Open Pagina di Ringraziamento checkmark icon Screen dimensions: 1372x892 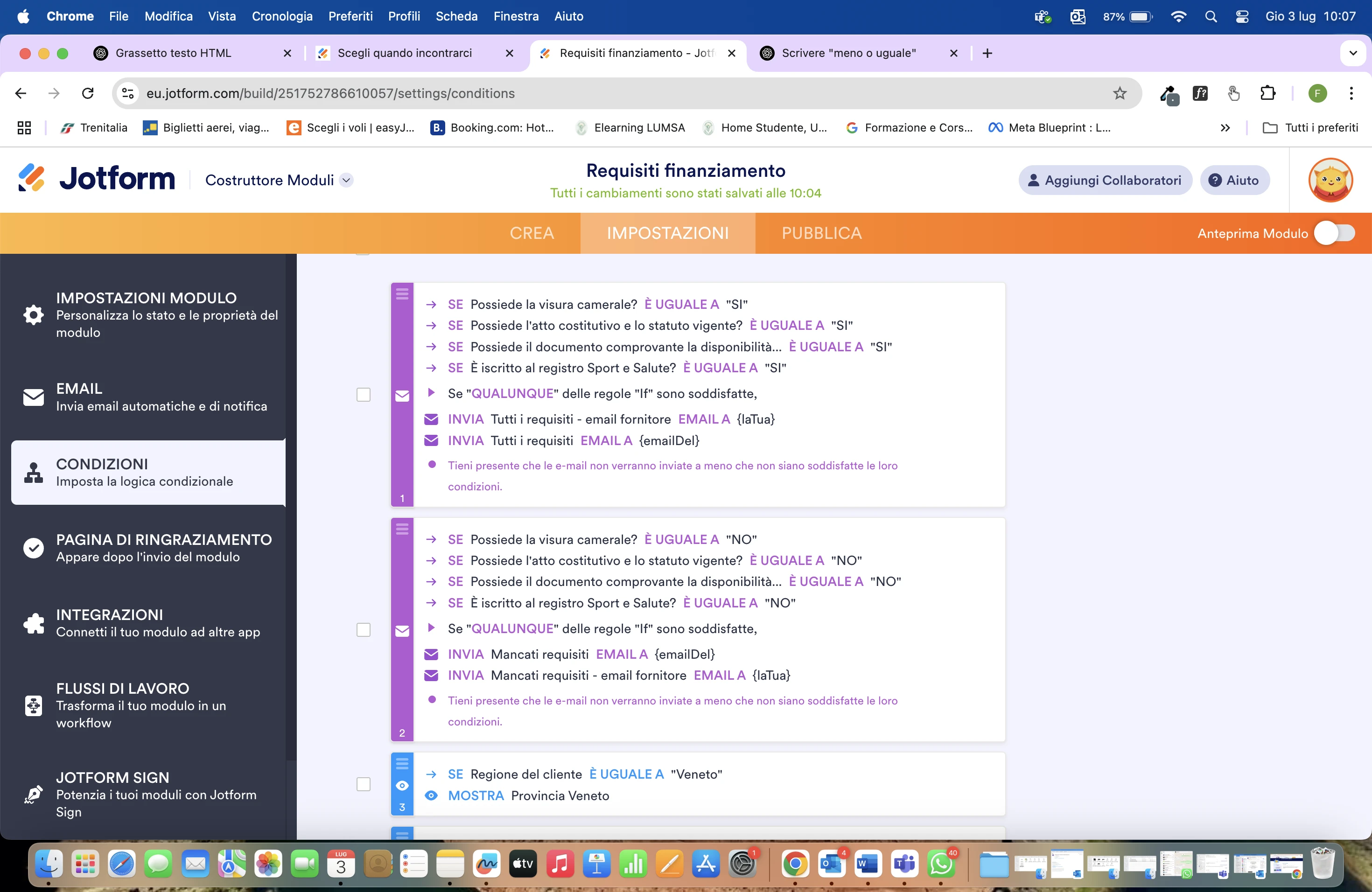click(33, 547)
